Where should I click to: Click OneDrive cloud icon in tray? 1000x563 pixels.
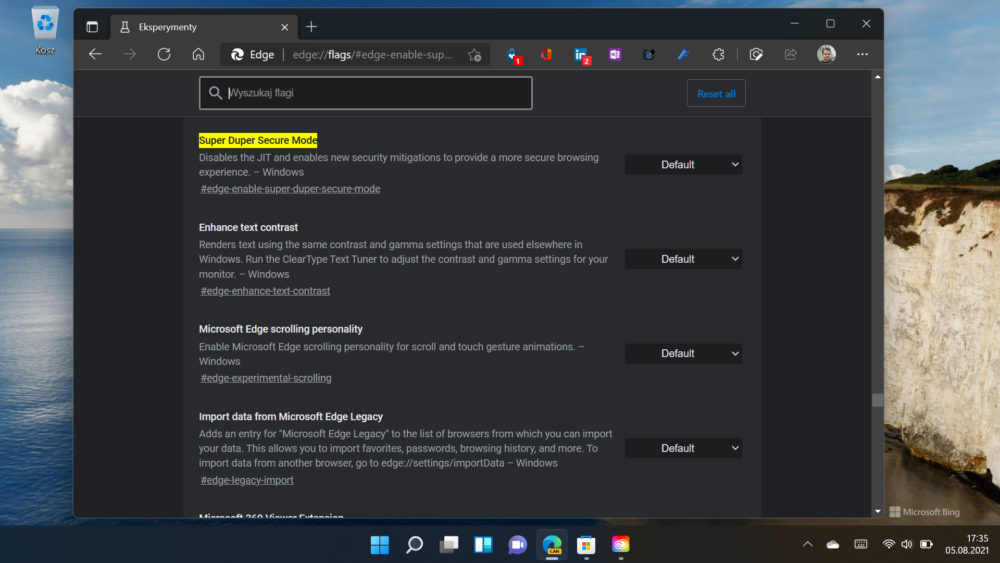(833, 545)
